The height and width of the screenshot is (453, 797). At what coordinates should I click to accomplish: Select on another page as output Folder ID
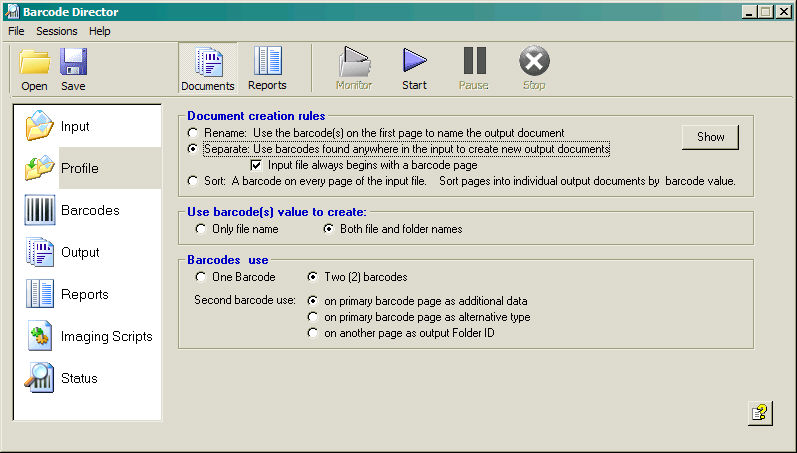tap(314, 333)
